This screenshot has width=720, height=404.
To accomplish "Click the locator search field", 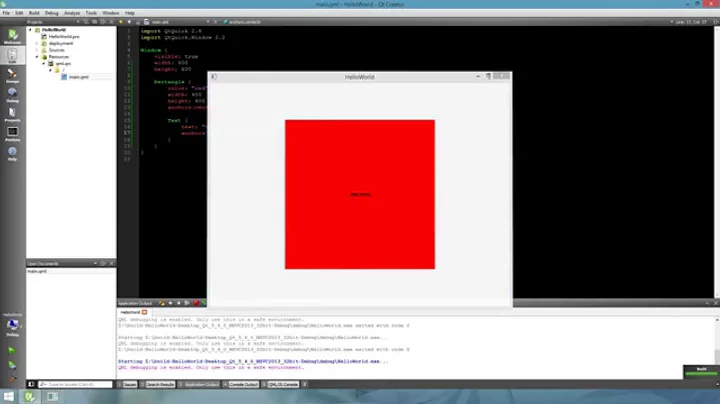I will click(75, 384).
